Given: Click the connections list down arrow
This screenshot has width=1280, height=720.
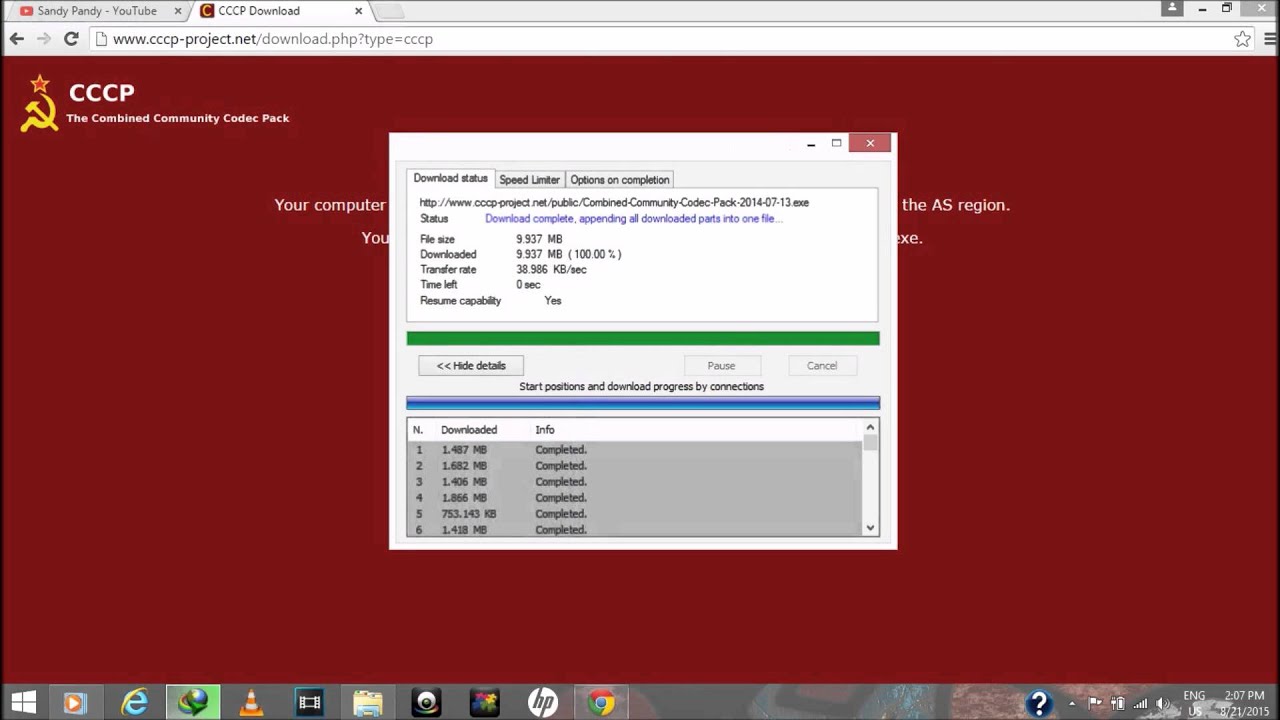Looking at the screenshot, I should point(870,528).
